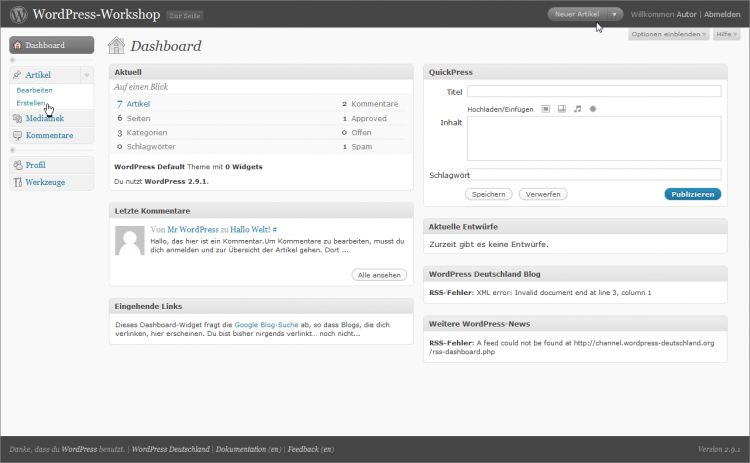
Task: Click the Spam comments link
Action: (x=362, y=146)
